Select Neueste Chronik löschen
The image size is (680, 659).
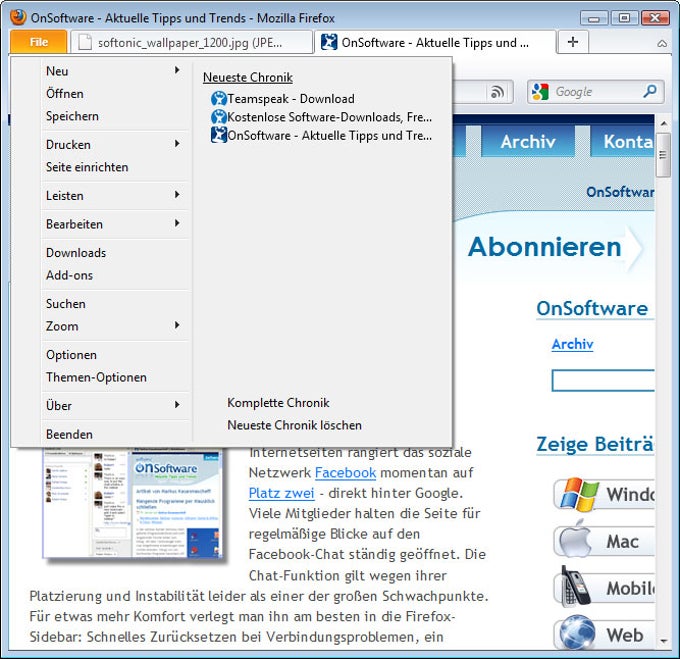coord(294,425)
